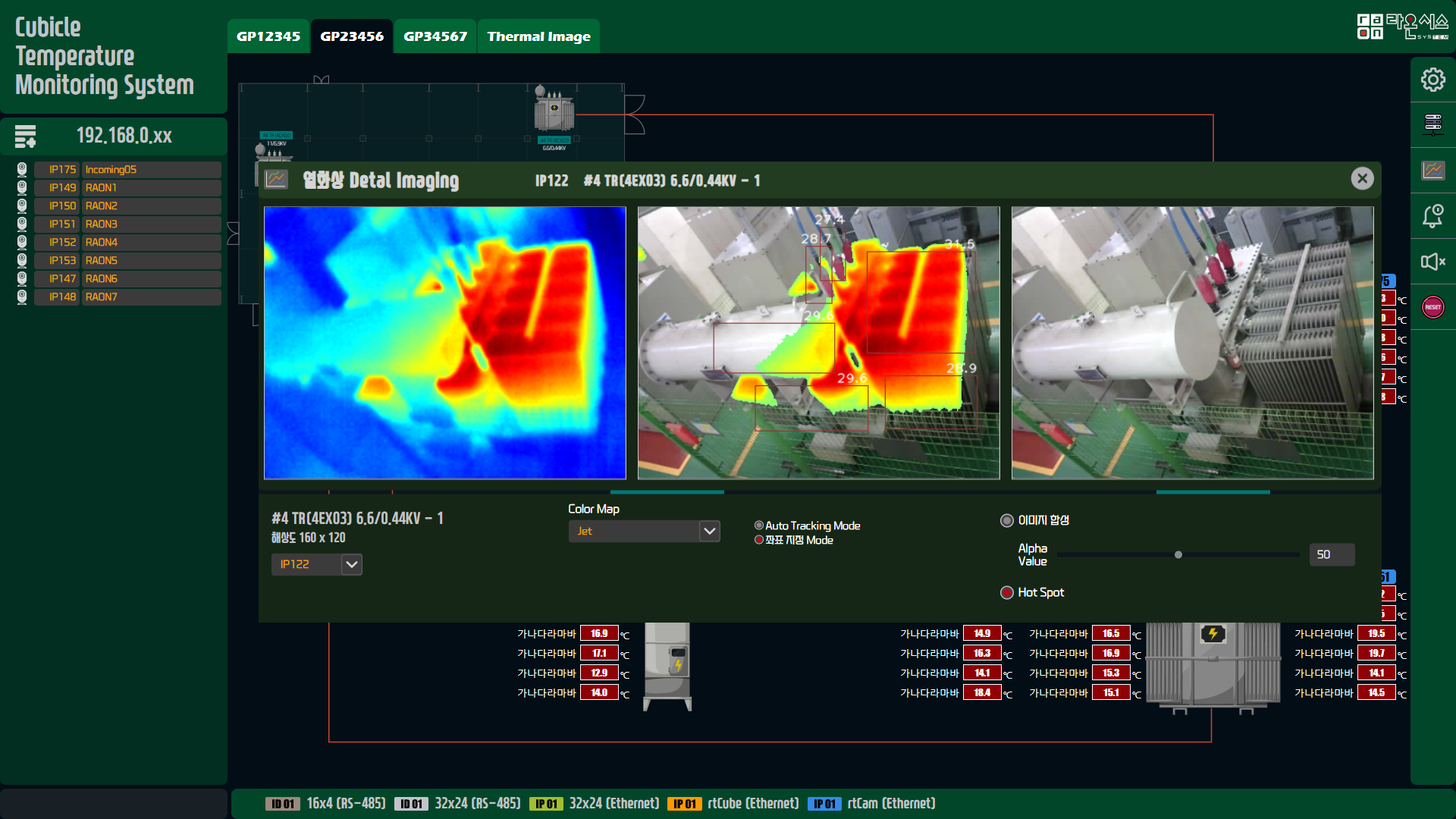1456x819 pixels.
Task: Close the Detail Imaging dialog
Action: point(1362,178)
